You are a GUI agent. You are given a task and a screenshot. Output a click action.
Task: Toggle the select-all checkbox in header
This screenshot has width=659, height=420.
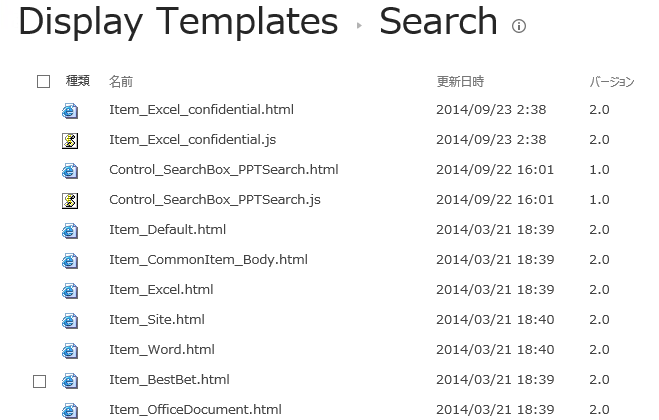point(43,82)
